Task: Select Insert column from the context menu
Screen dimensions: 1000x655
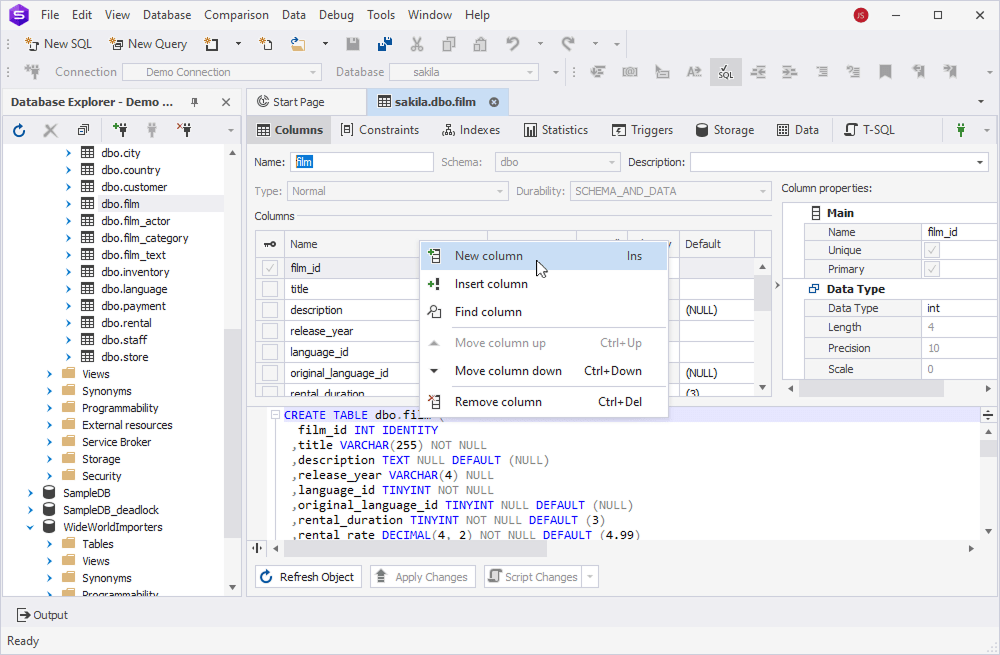Action: [x=491, y=284]
